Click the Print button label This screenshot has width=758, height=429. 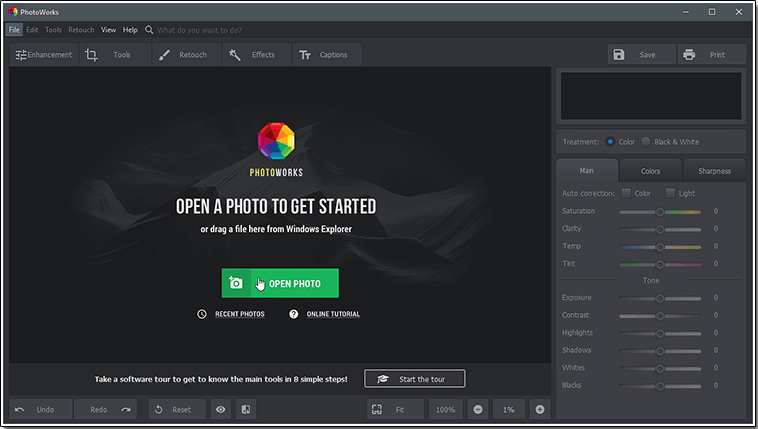[717, 55]
